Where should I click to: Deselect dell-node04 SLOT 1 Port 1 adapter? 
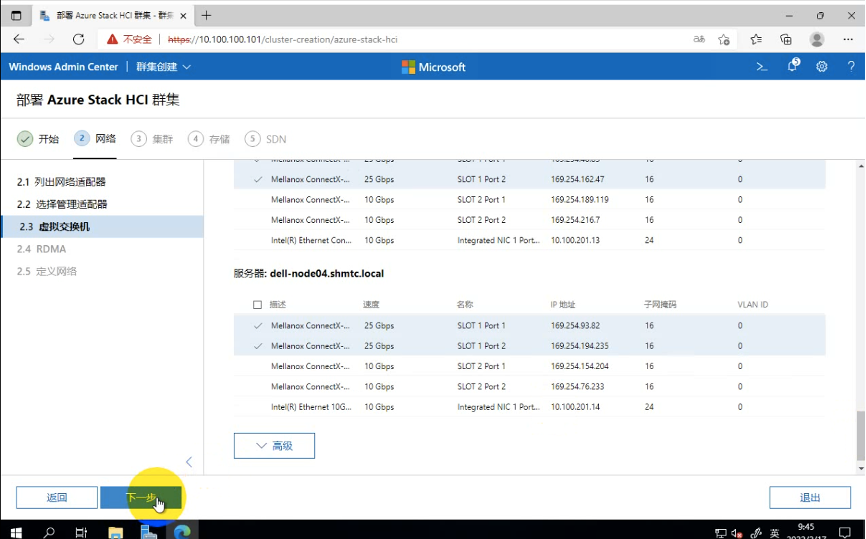click(530, 326)
